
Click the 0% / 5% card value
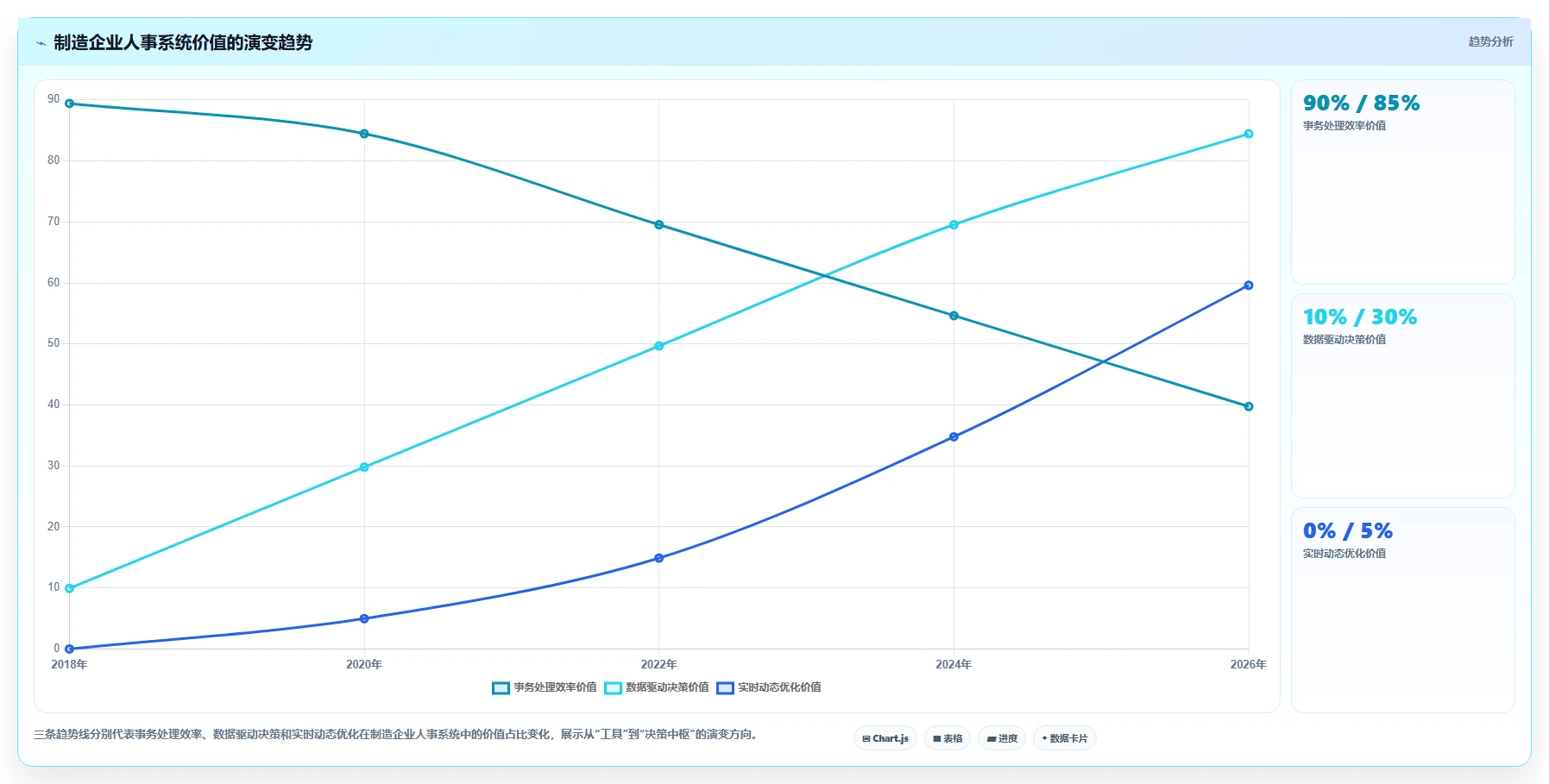point(1348,531)
